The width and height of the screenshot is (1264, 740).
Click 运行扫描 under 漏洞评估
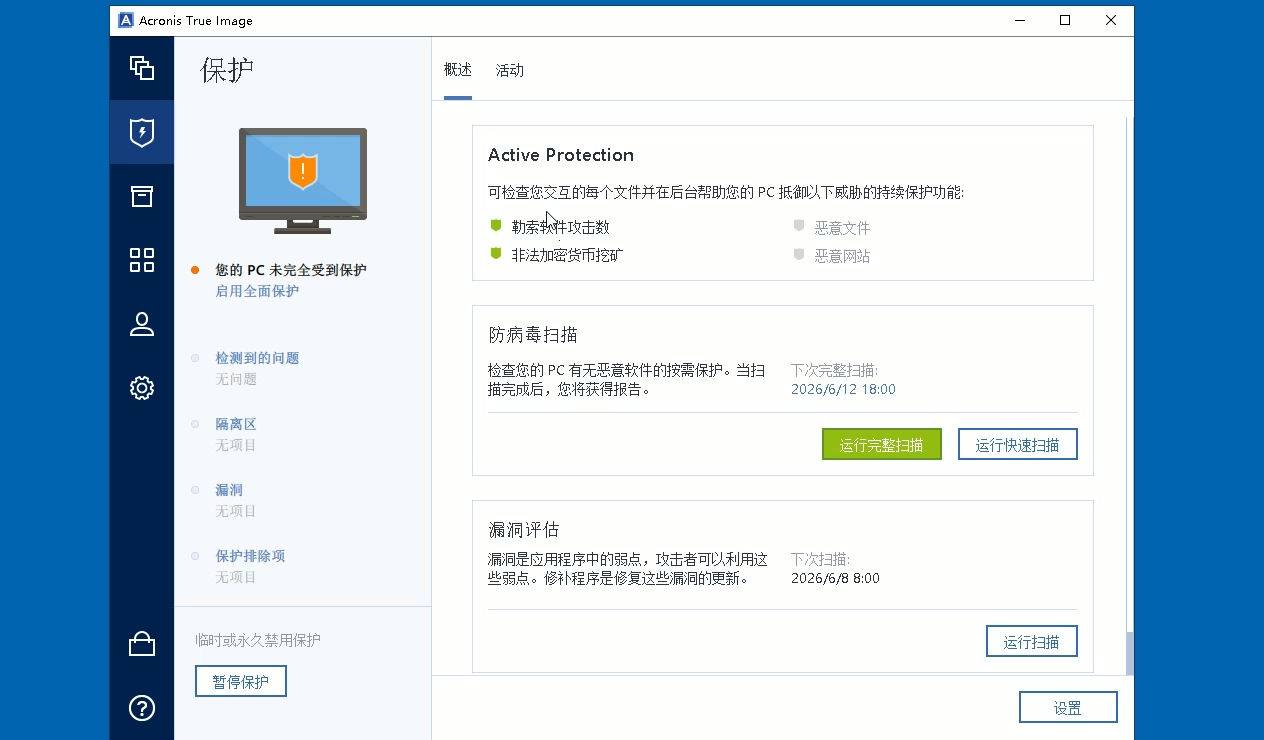coord(1032,642)
